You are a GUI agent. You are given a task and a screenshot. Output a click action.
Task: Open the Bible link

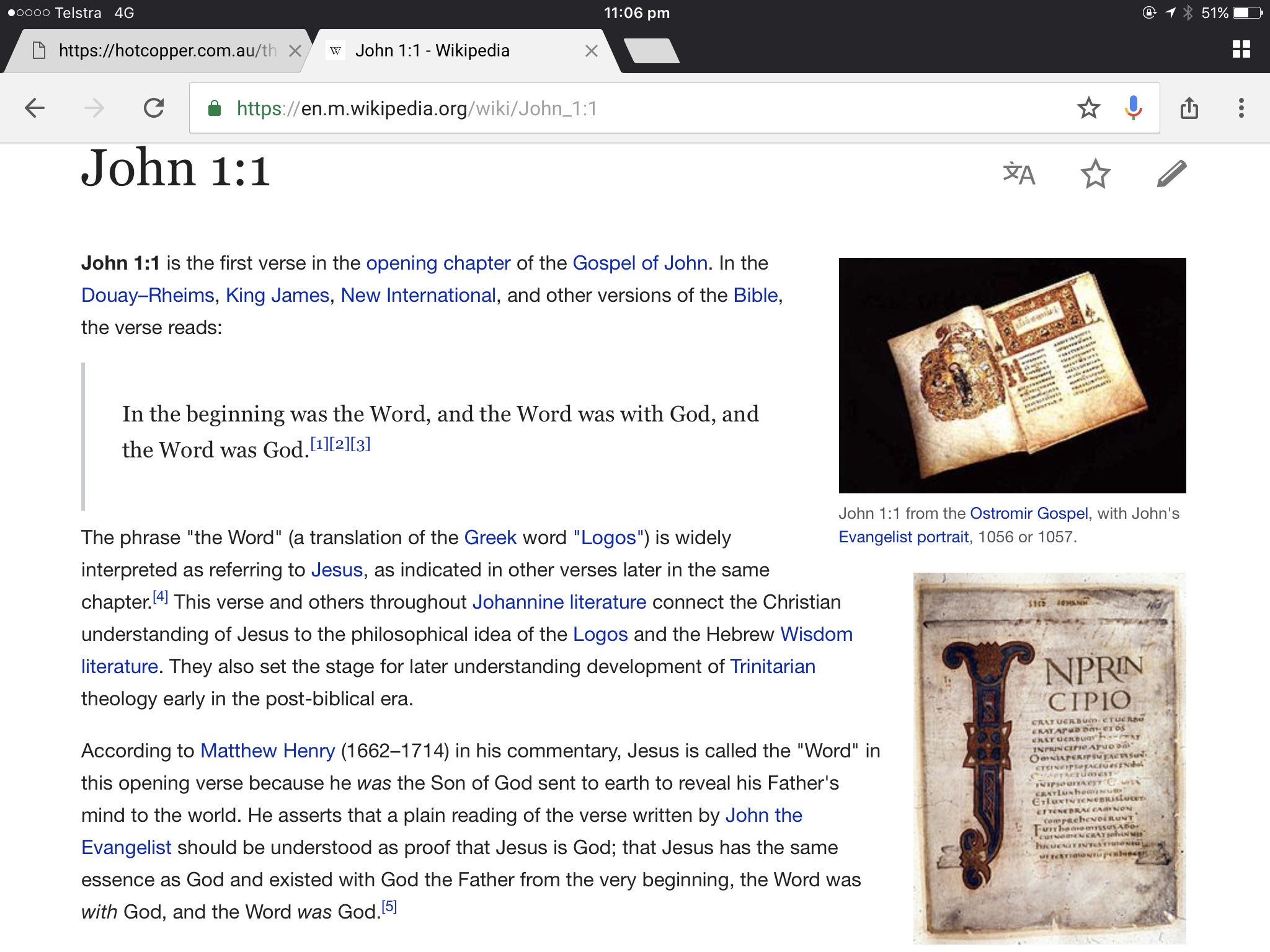coord(755,296)
